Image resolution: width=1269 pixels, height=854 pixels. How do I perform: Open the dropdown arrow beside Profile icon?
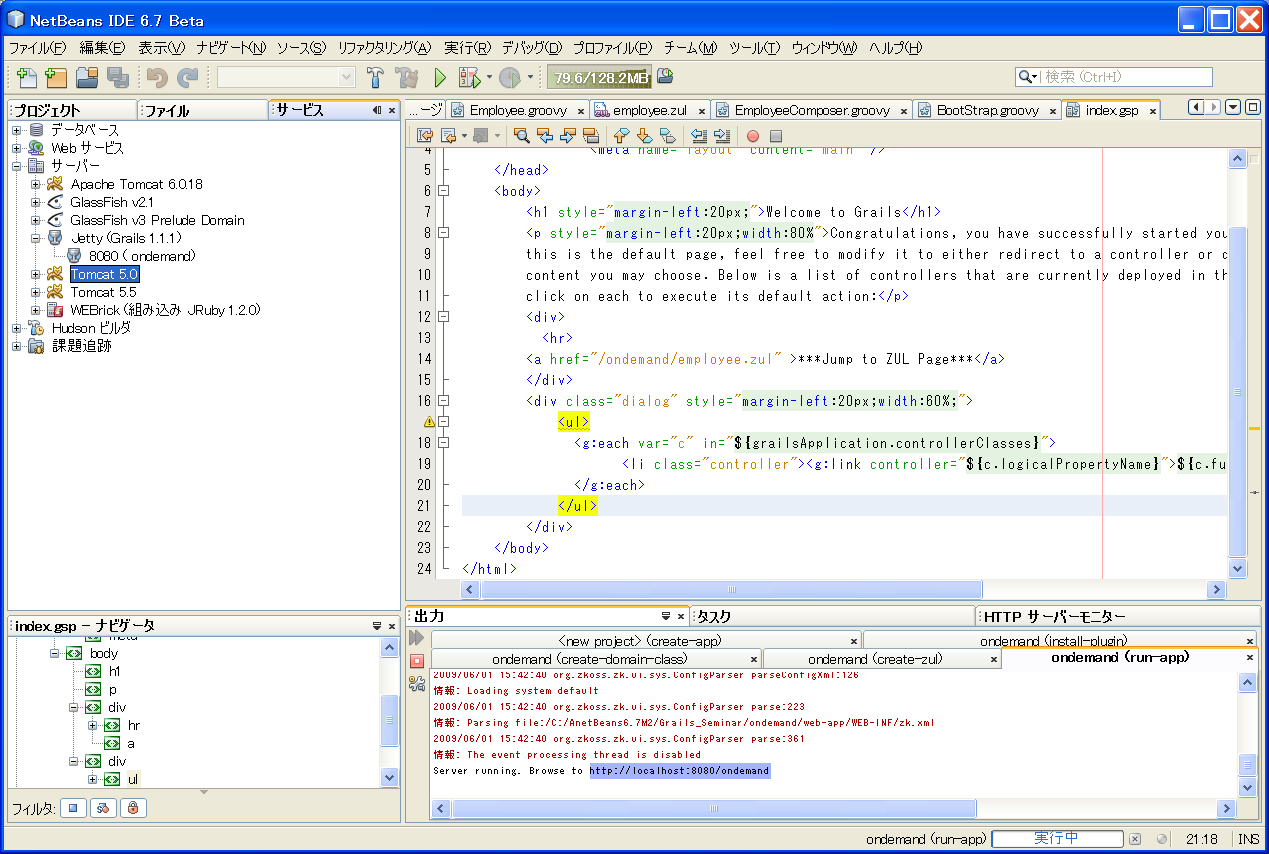[530, 77]
